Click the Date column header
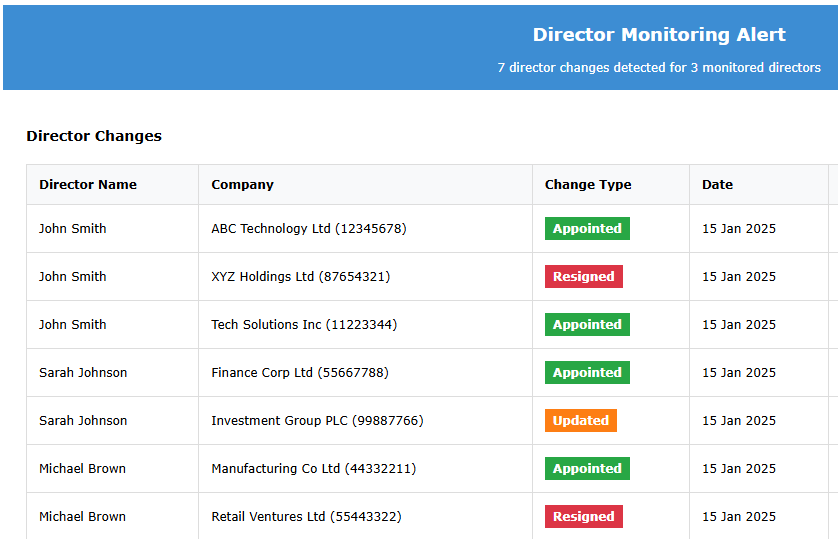This screenshot has height=539, width=838. 717,185
